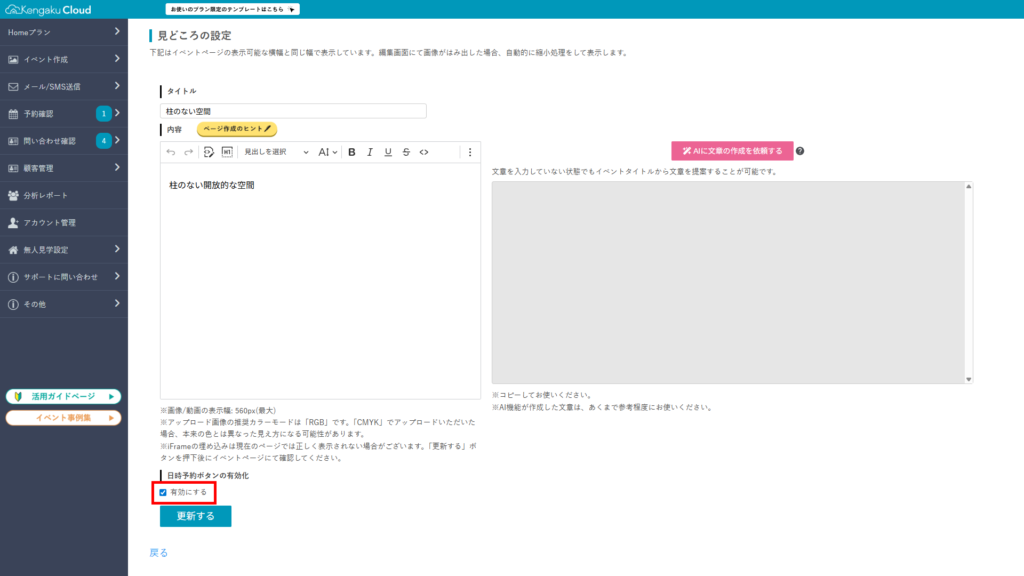Apply italic formatting to the text
The height and width of the screenshot is (576, 1024).
point(370,151)
